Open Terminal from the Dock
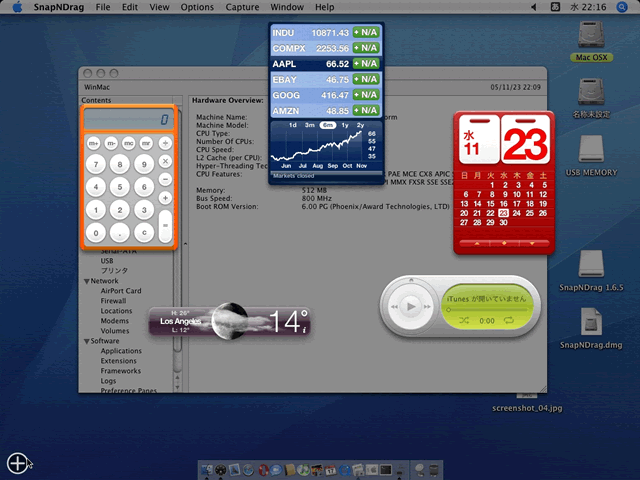640x480 pixels. point(386,470)
